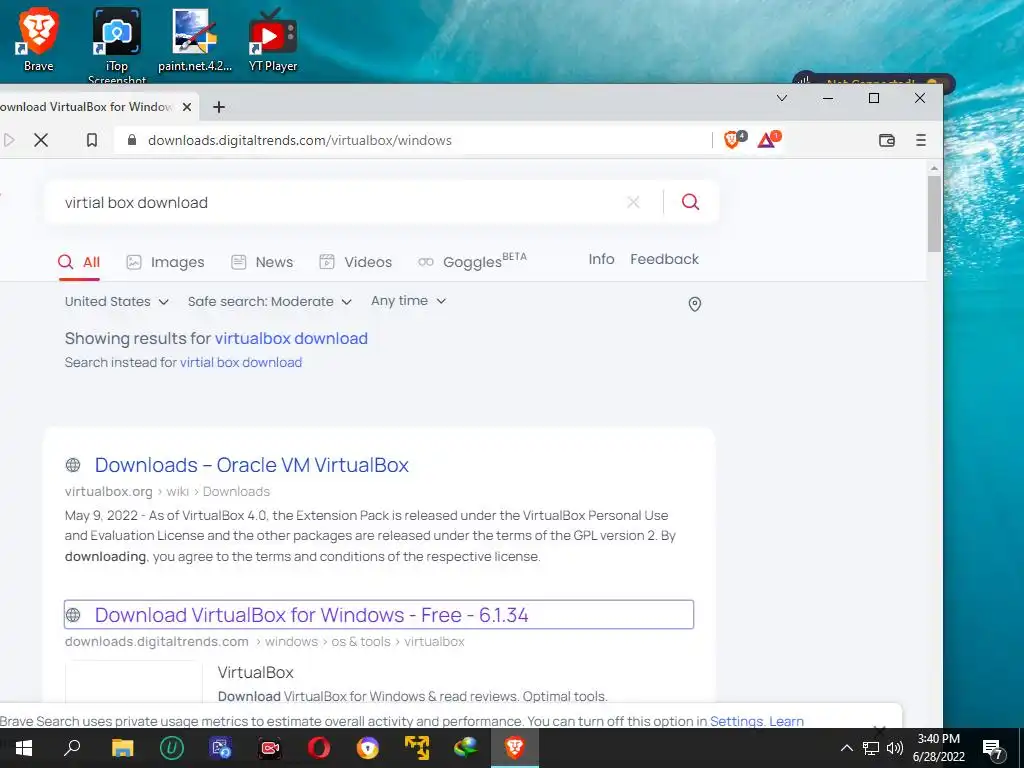This screenshot has width=1024, height=768.
Task: Bookmark this page
Action: tap(92, 140)
